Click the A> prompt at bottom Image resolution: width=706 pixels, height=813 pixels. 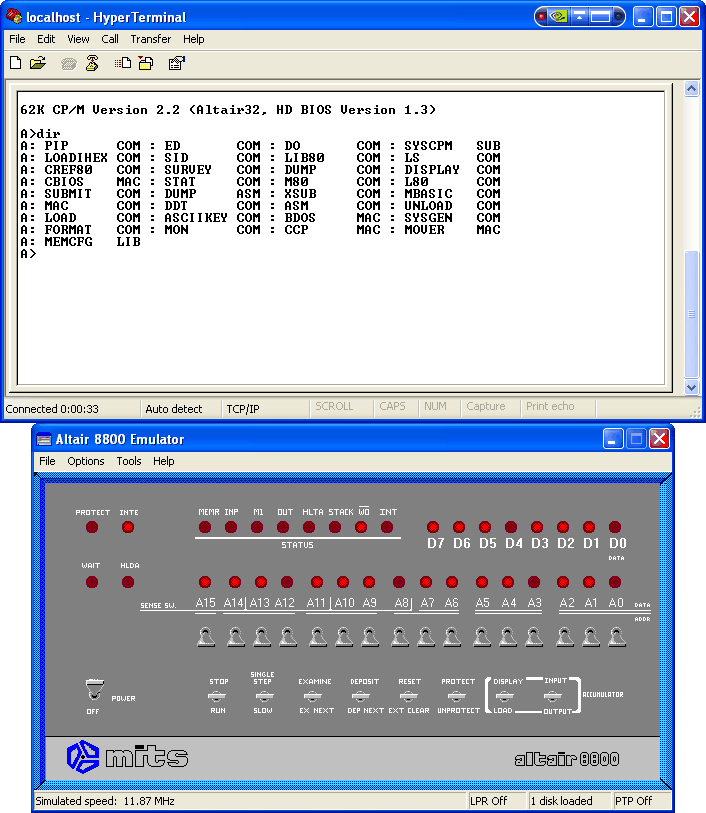pos(28,254)
